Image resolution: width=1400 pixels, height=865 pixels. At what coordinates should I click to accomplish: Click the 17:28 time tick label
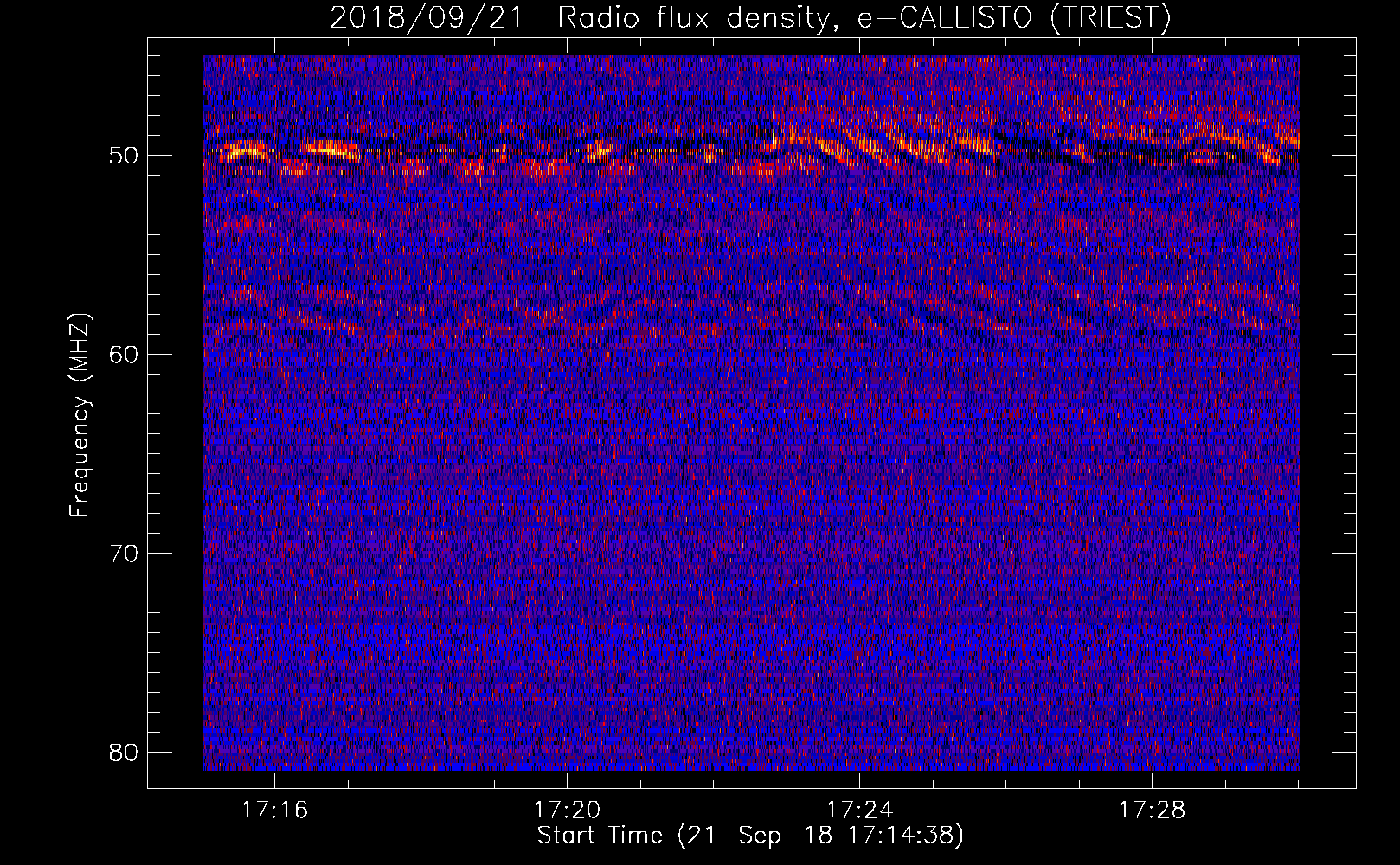tap(1153, 811)
